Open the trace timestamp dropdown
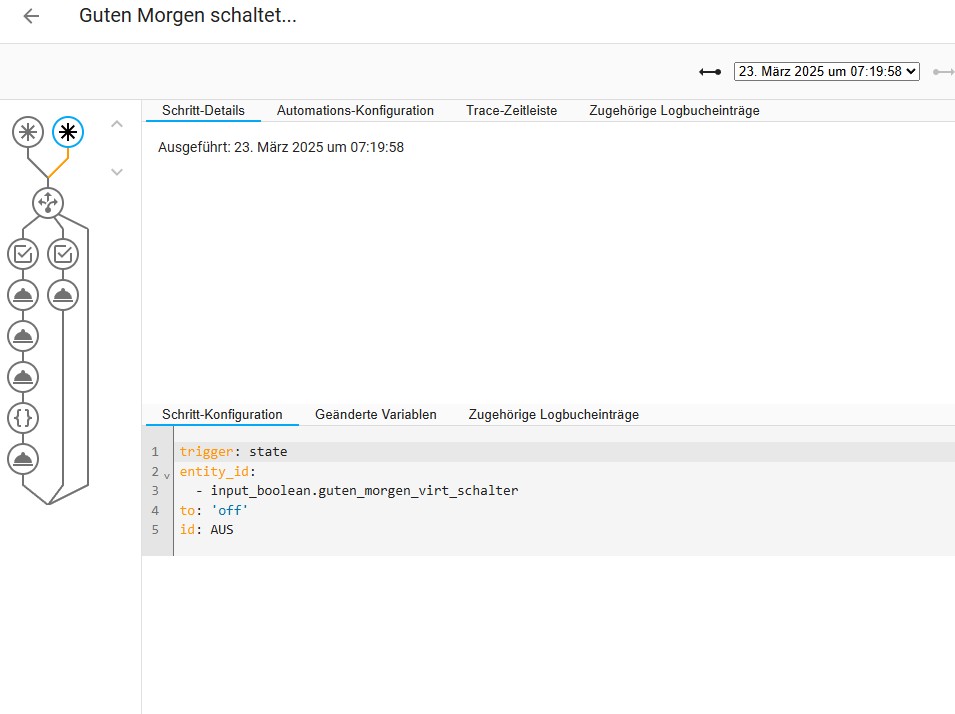 click(x=826, y=72)
